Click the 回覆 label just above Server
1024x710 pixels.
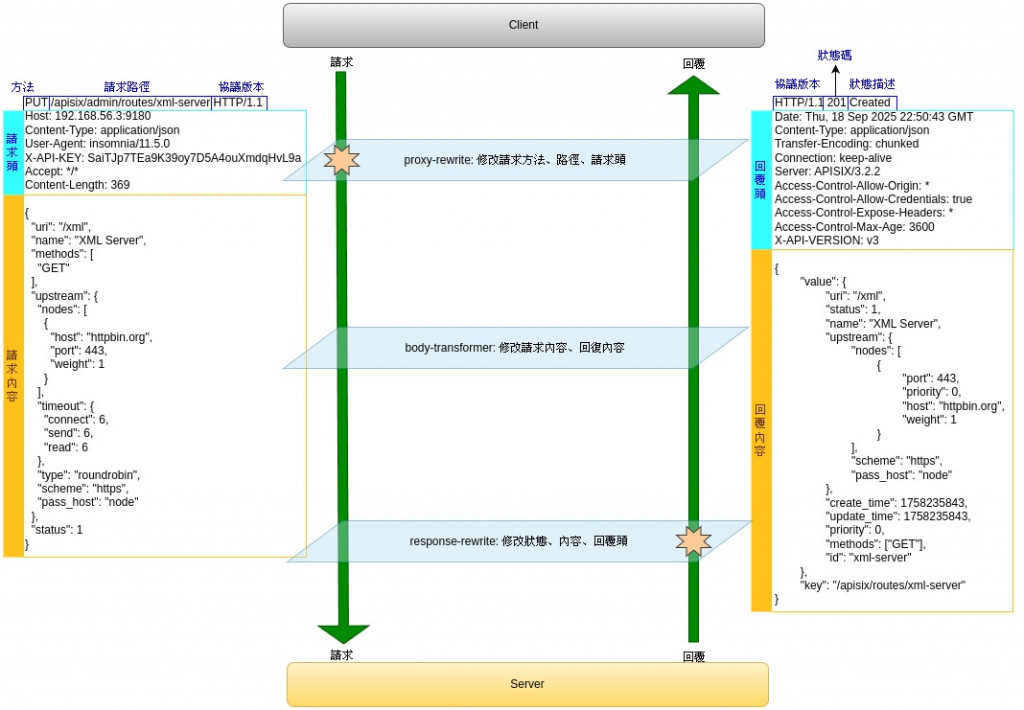[x=694, y=657]
